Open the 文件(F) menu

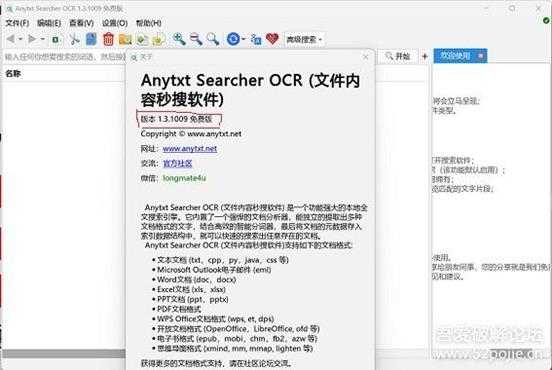point(17,23)
